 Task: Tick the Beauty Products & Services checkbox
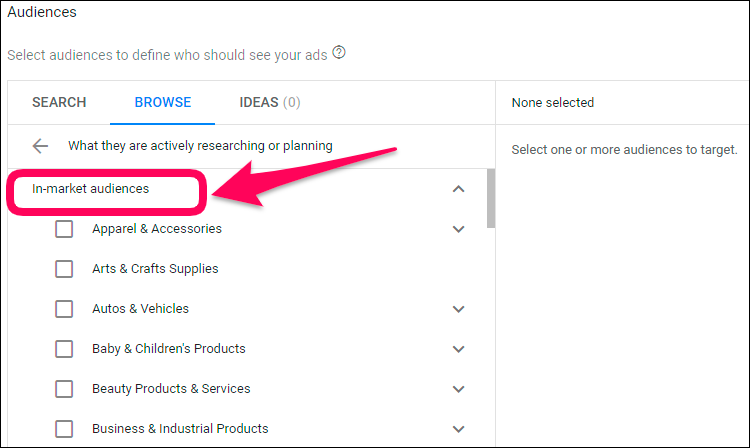64,389
